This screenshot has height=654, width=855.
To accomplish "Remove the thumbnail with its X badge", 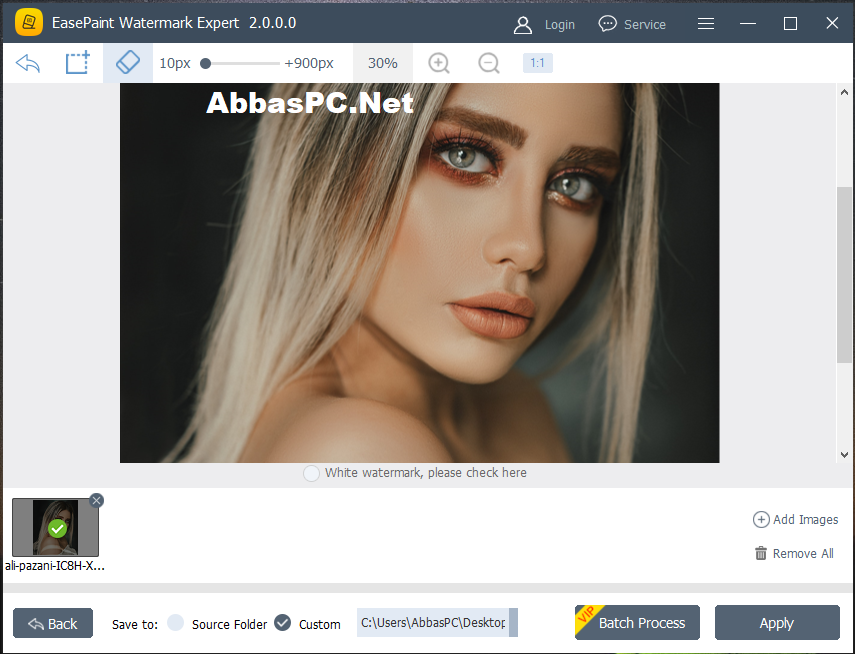I will (97, 500).
